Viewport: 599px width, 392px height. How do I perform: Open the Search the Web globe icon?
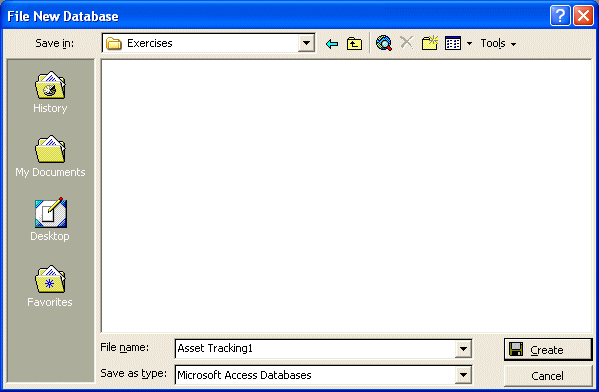click(384, 43)
